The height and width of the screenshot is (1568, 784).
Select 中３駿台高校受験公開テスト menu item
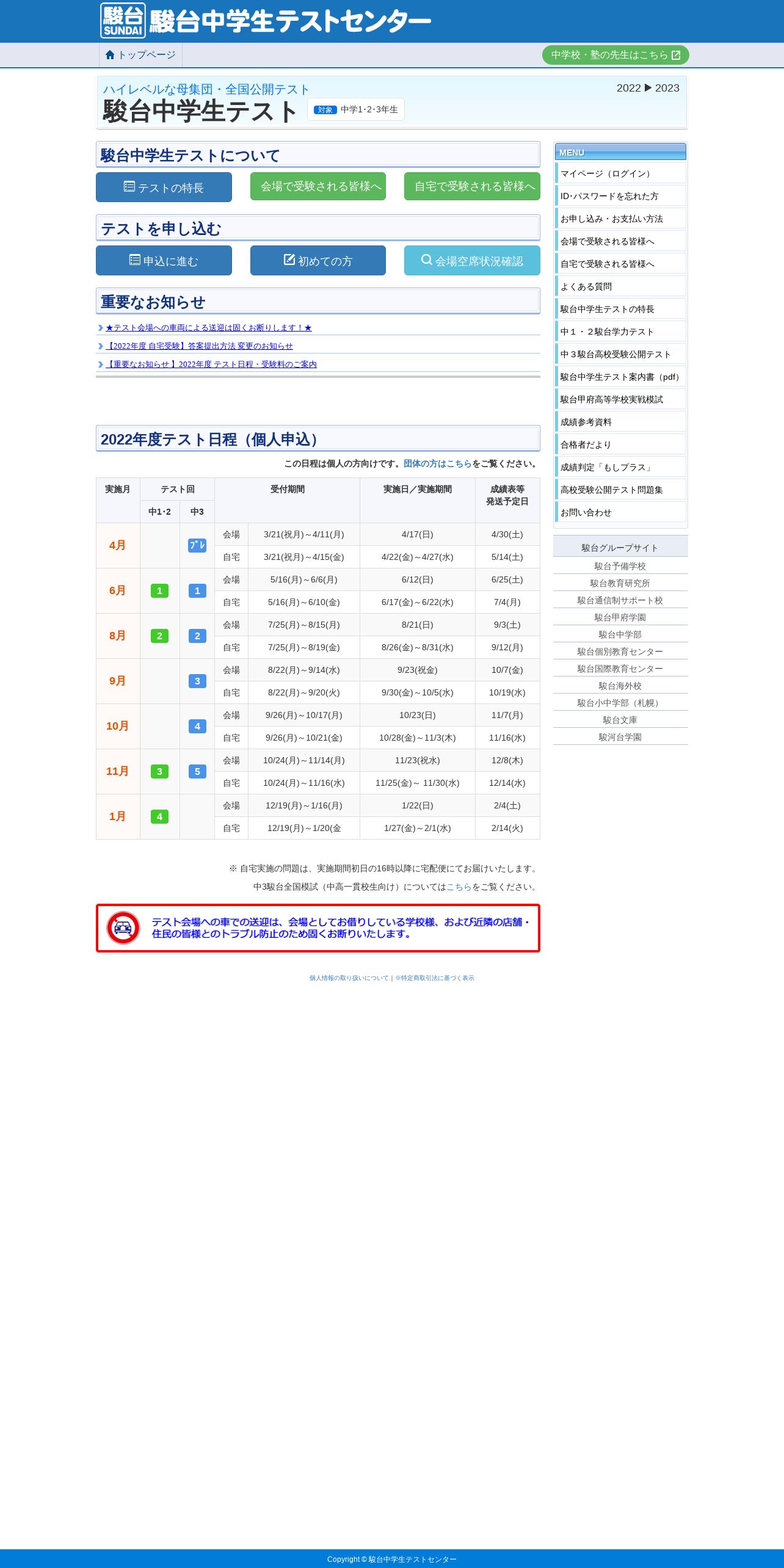coord(620,354)
